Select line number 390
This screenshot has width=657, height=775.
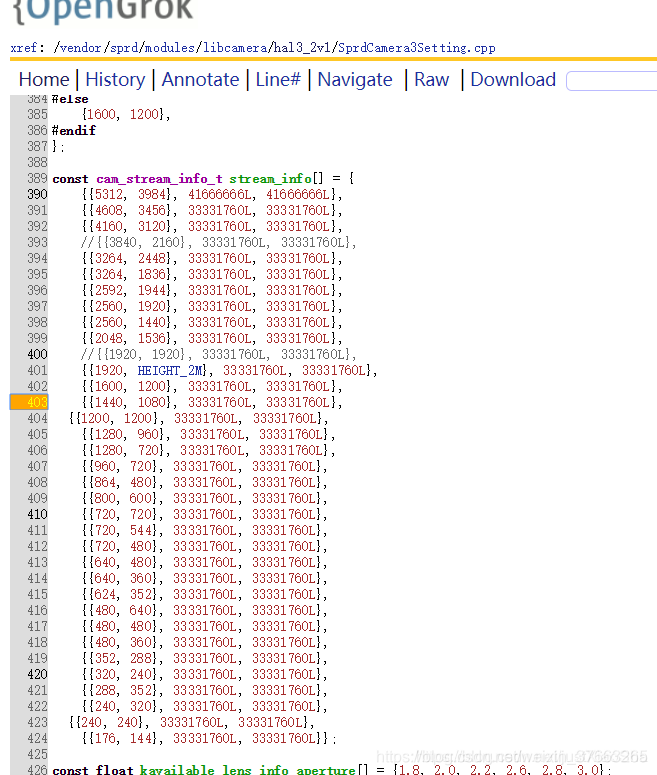point(37,194)
